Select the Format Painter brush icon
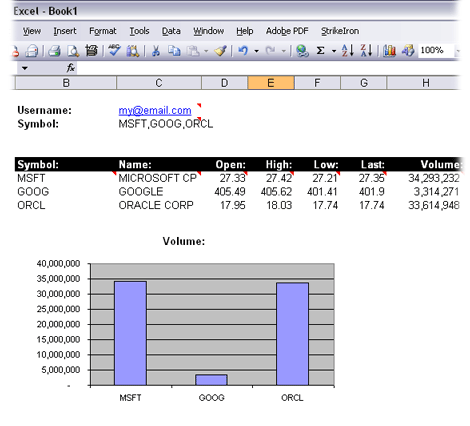This screenshot has height=426, width=470. coord(220,51)
